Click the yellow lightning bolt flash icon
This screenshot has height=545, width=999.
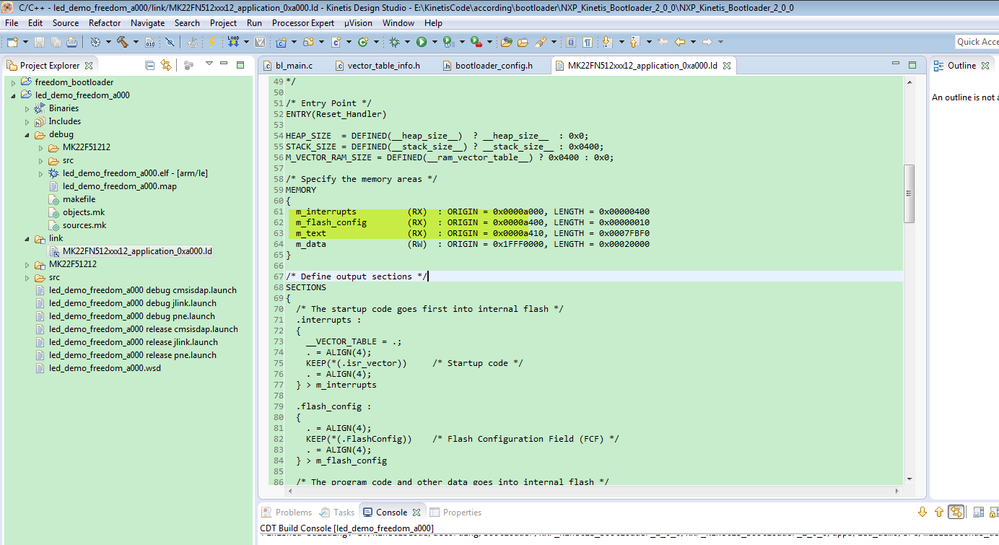pos(212,42)
